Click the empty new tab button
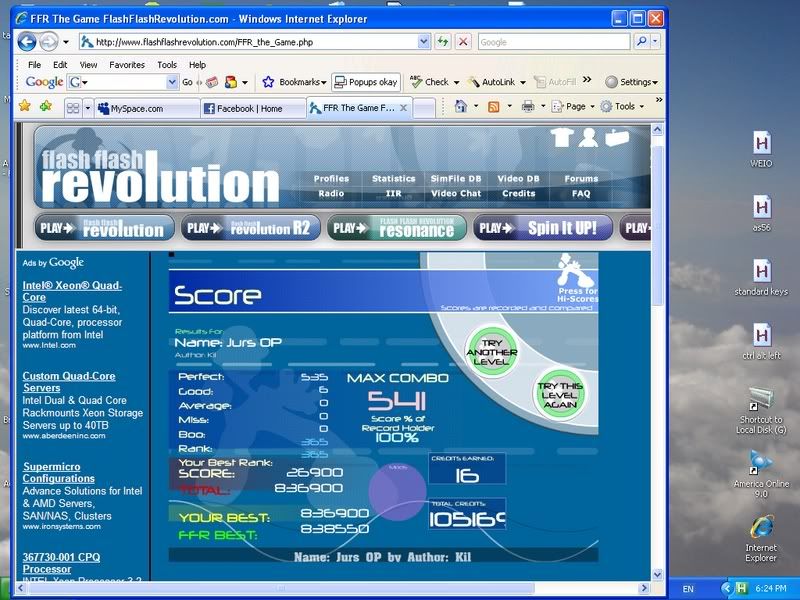This screenshot has height=600, width=800. (423, 109)
